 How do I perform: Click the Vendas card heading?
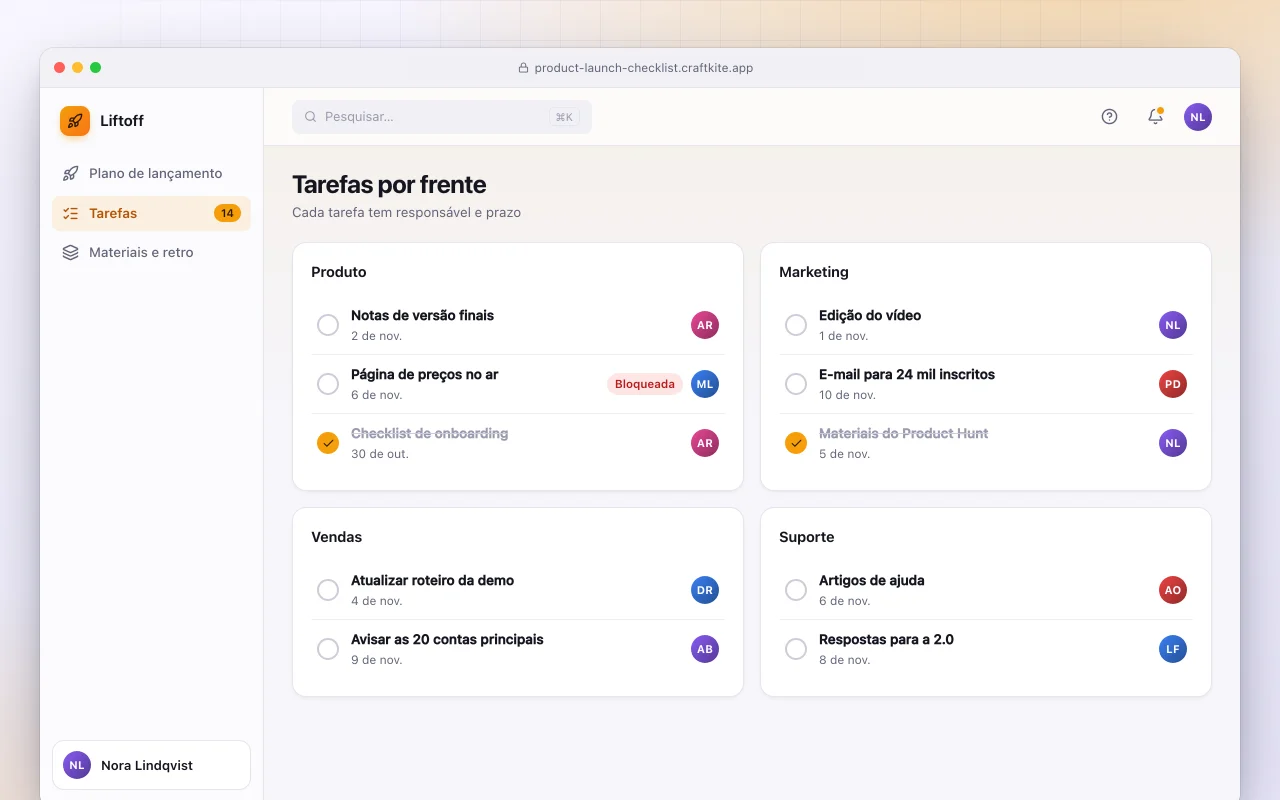337,537
